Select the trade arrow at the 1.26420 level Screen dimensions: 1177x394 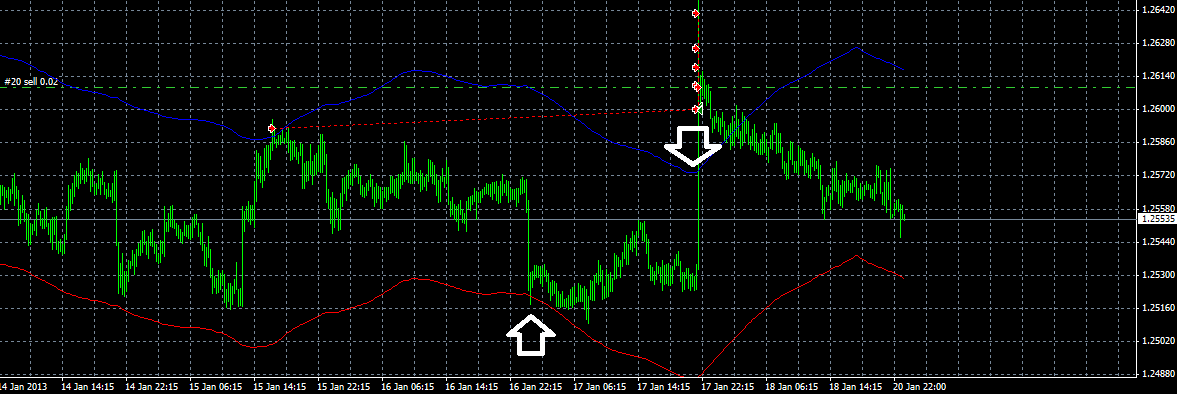697,14
